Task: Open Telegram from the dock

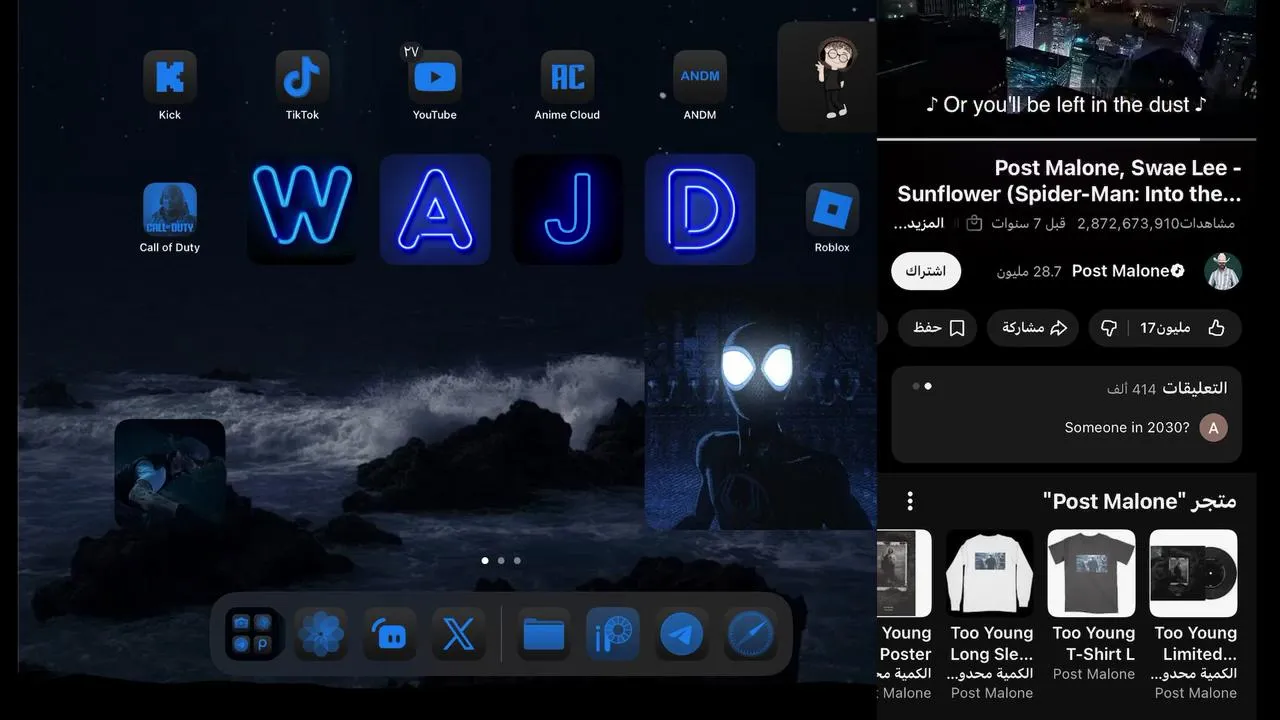Action: point(682,634)
